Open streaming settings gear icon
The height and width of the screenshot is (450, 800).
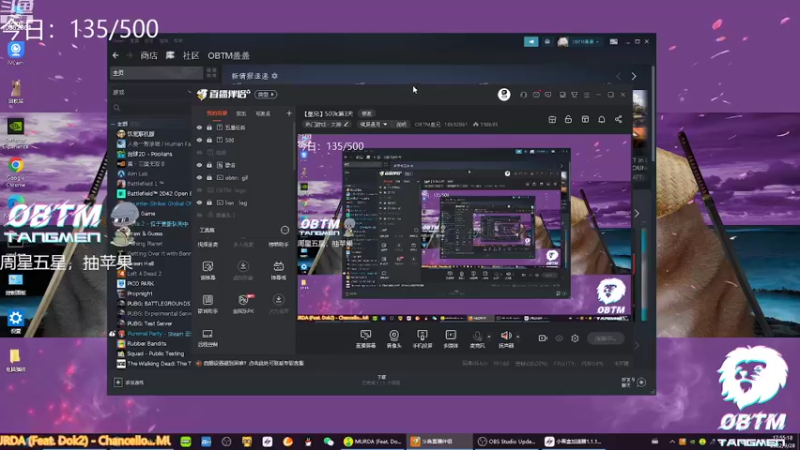pyautogui.click(x=575, y=338)
